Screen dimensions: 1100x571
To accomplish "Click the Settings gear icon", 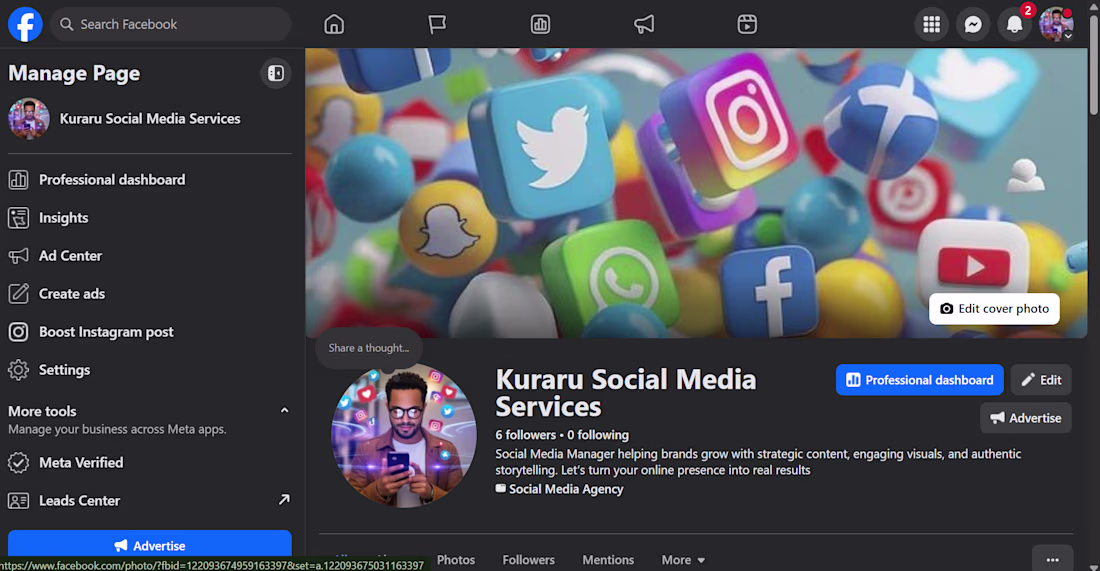I will point(18,370).
